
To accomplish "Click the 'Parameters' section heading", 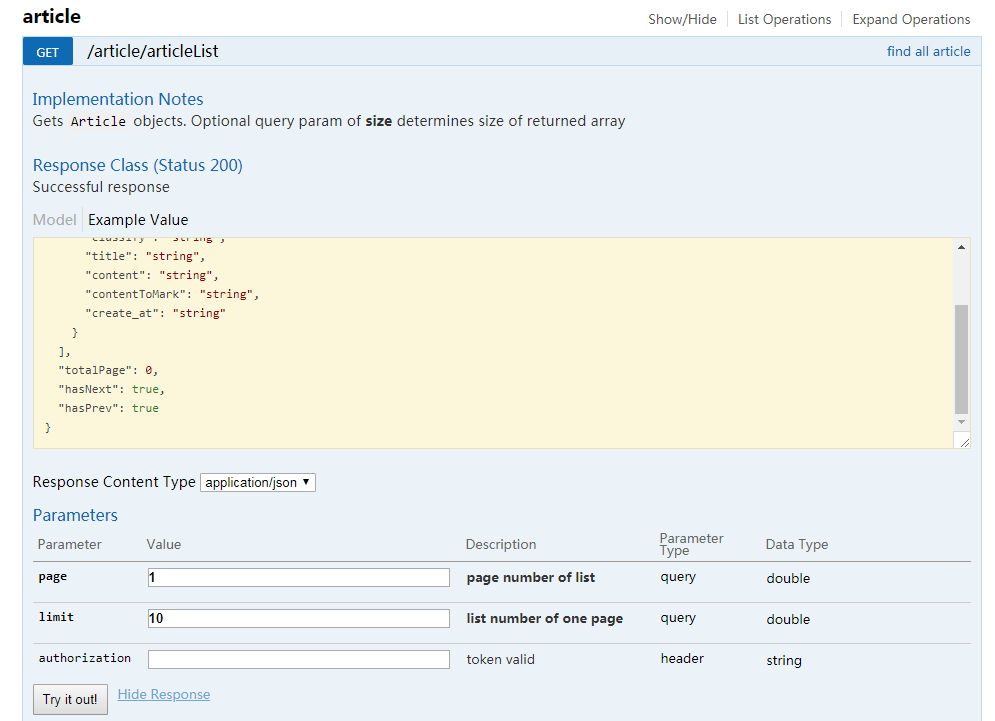I will pos(76,515).
